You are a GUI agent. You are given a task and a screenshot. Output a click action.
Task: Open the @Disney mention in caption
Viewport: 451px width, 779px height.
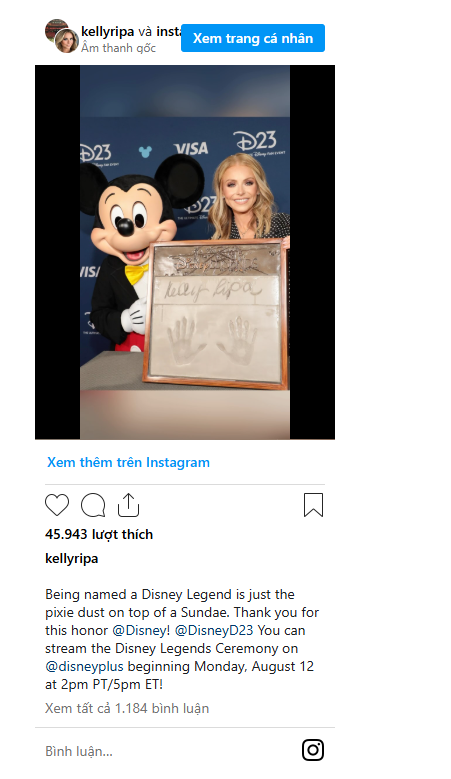point(141,630)
